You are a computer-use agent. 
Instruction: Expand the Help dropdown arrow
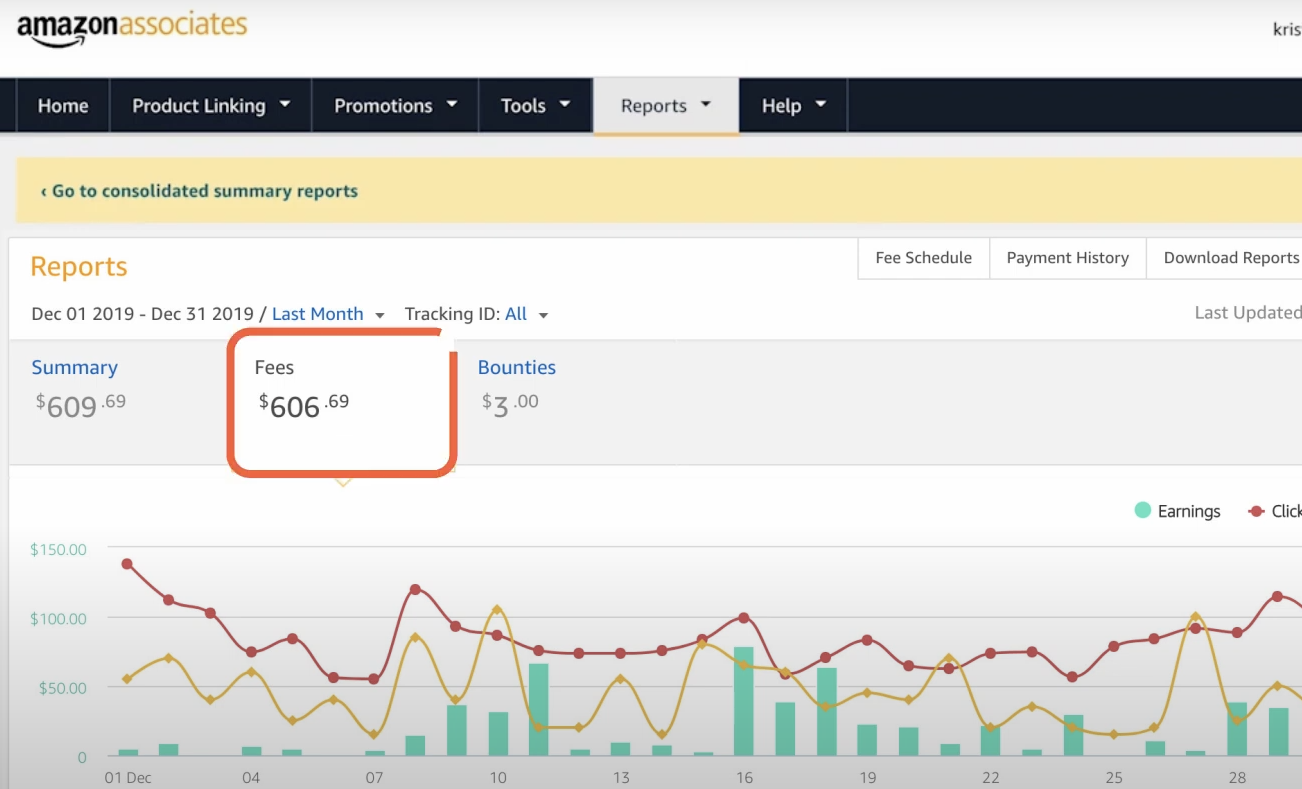coord(821,104)
